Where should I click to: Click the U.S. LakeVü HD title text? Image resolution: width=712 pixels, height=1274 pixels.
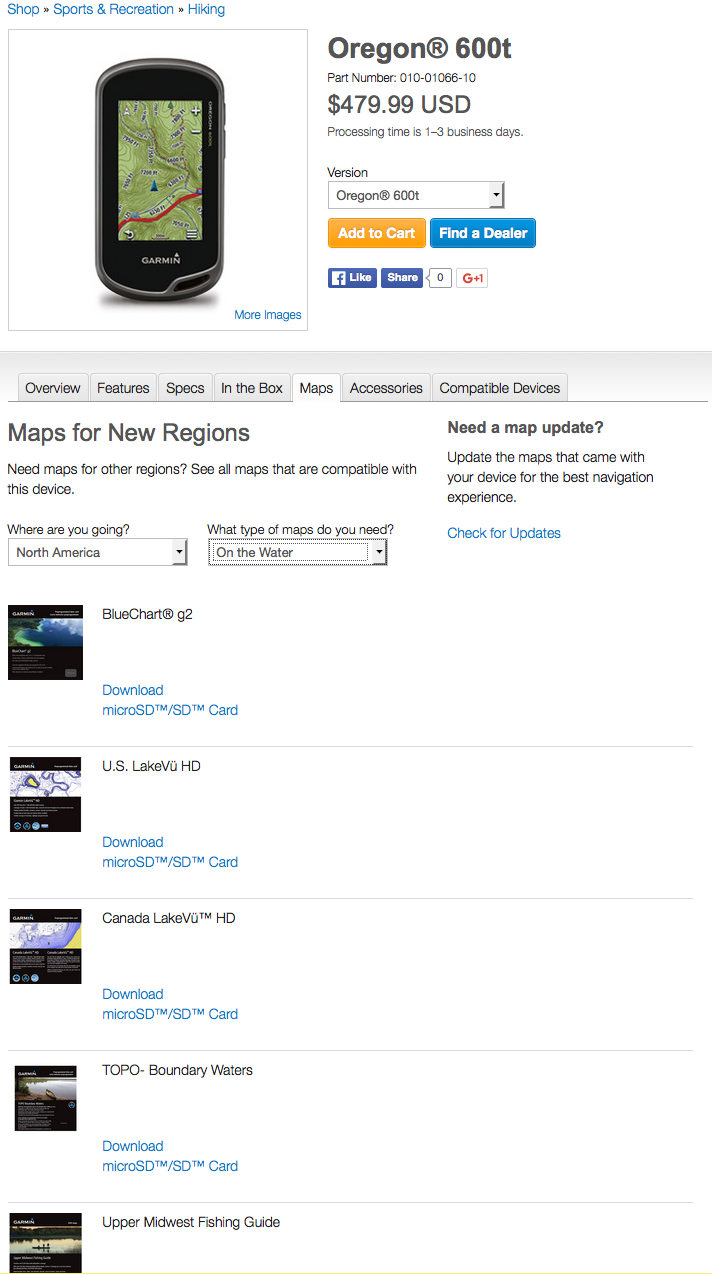[151, 766]
